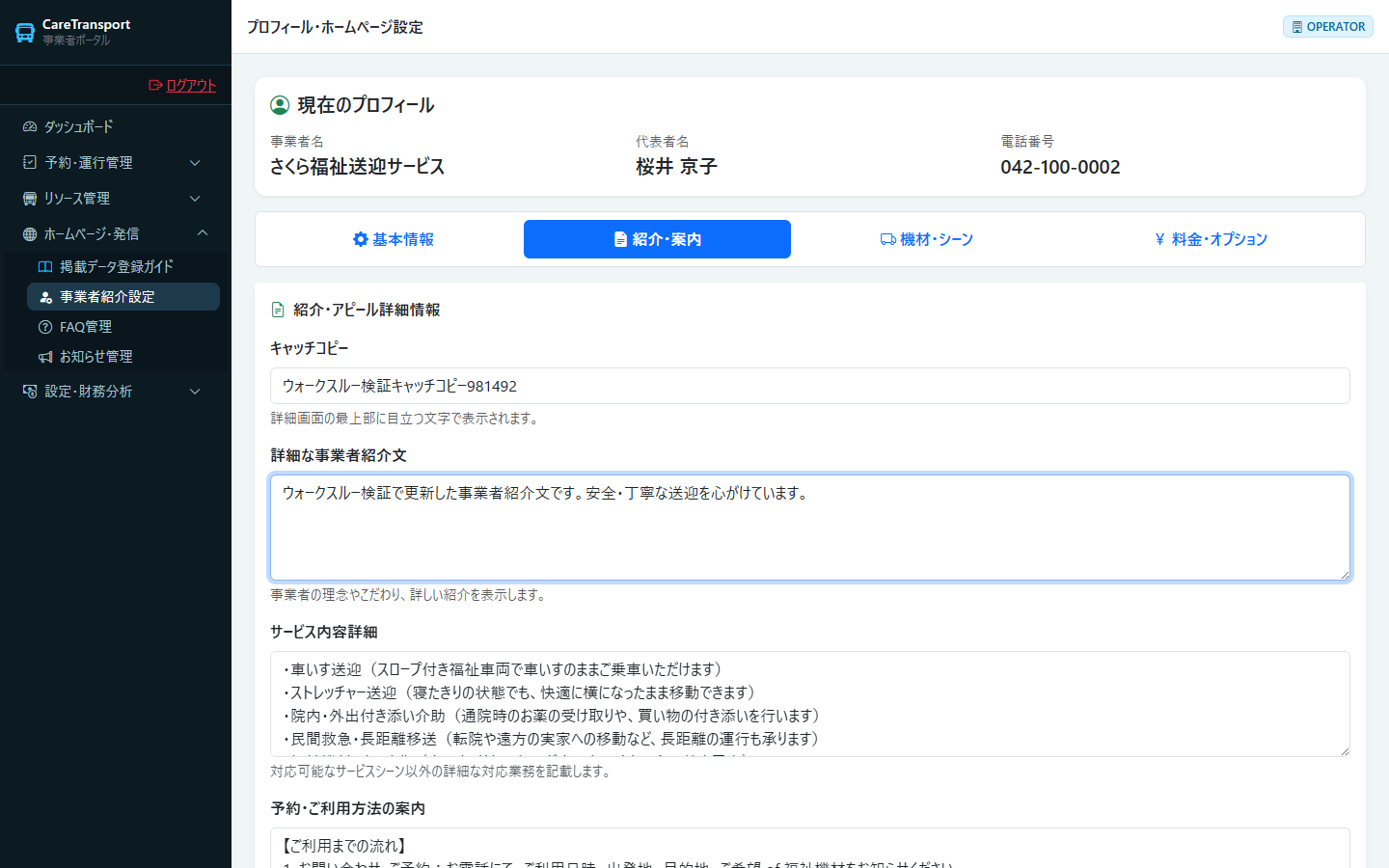Click the megaphone icon for お知らせ管理

(x=45, y=357)
